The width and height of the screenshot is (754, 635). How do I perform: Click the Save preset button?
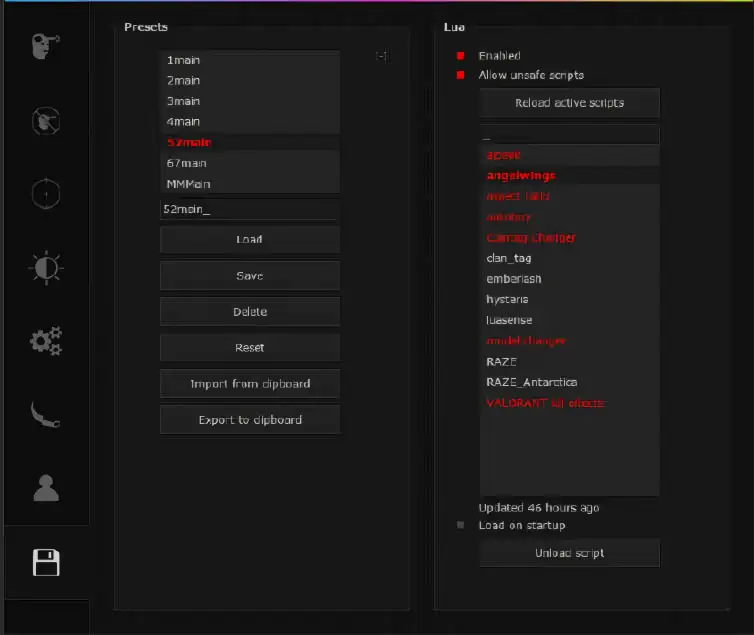[250, 275]
